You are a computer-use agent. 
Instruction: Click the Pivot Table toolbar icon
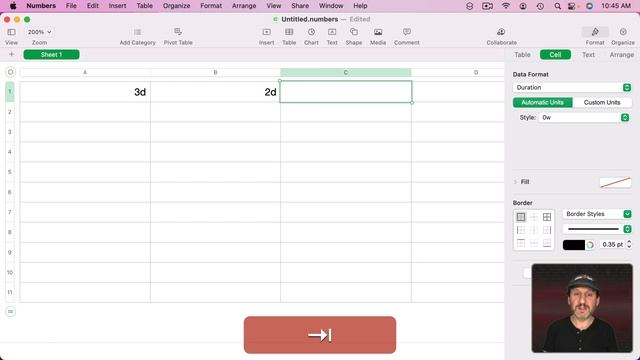(178, 32)
